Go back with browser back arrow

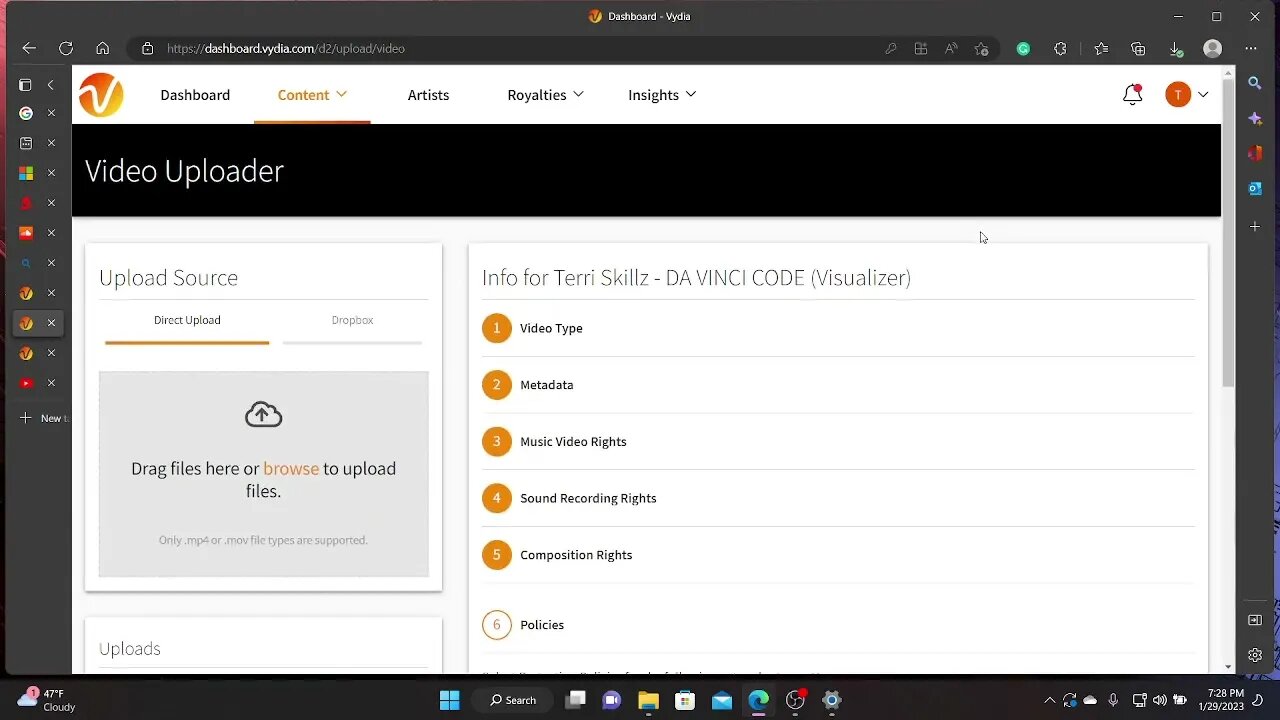point(29,48)
